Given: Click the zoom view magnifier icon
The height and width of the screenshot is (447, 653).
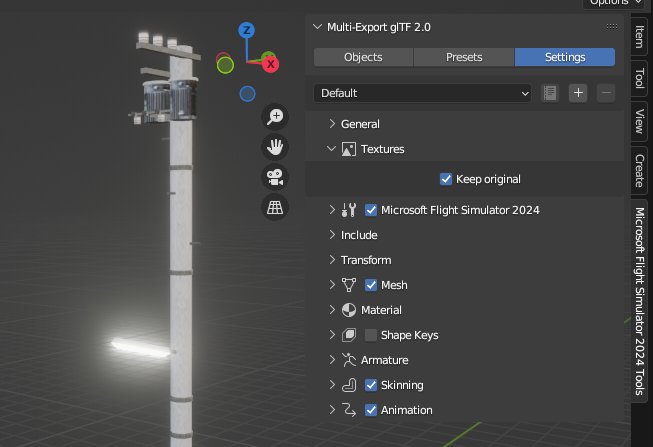Looking at the screenshot, I should pos(274,117).
